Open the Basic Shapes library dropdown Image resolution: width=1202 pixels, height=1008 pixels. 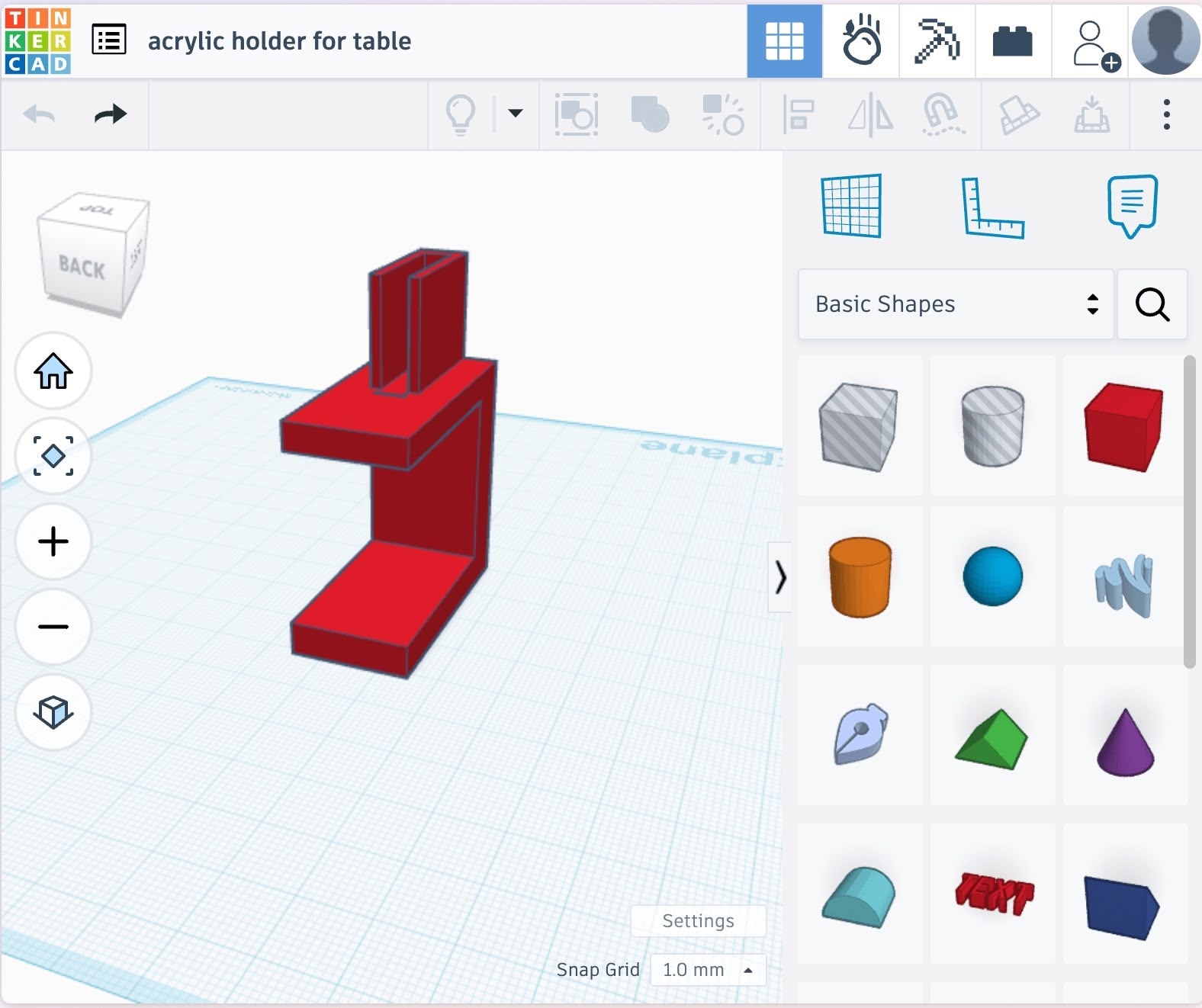pos(956,304)
